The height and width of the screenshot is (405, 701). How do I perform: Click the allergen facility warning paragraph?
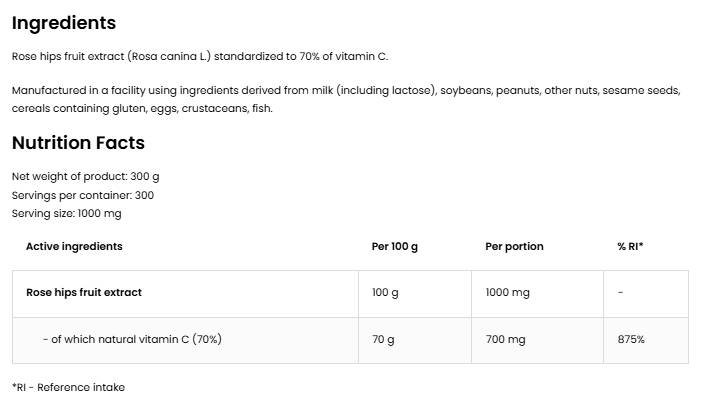point(345,99)
